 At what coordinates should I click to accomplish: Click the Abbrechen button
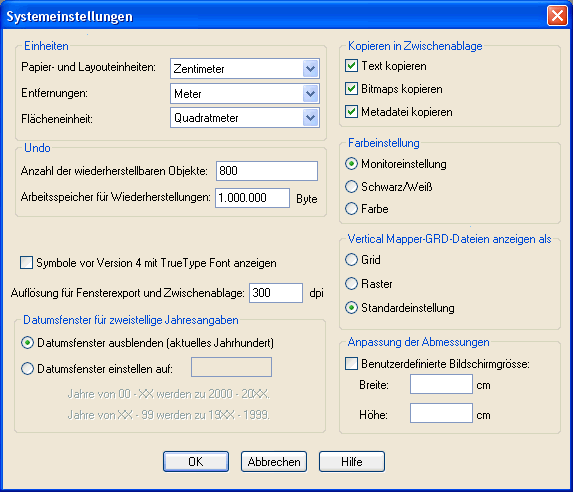[274, 461]
